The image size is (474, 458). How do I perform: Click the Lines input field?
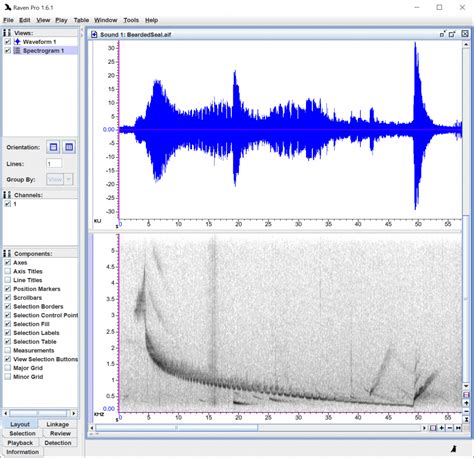[54, 164]
